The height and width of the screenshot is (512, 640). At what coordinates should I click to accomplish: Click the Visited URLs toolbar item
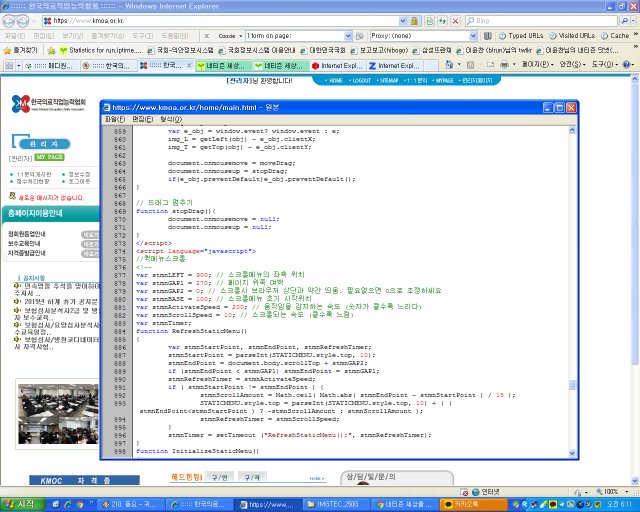572,36
